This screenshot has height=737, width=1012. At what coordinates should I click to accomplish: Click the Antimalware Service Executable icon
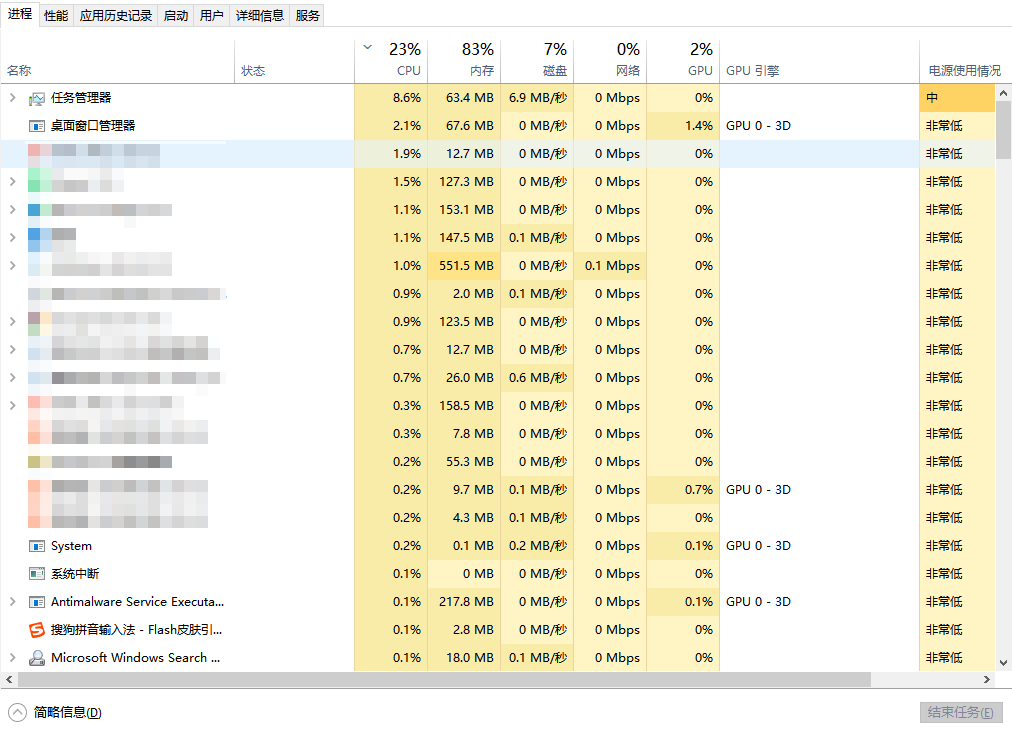[37, 602]
